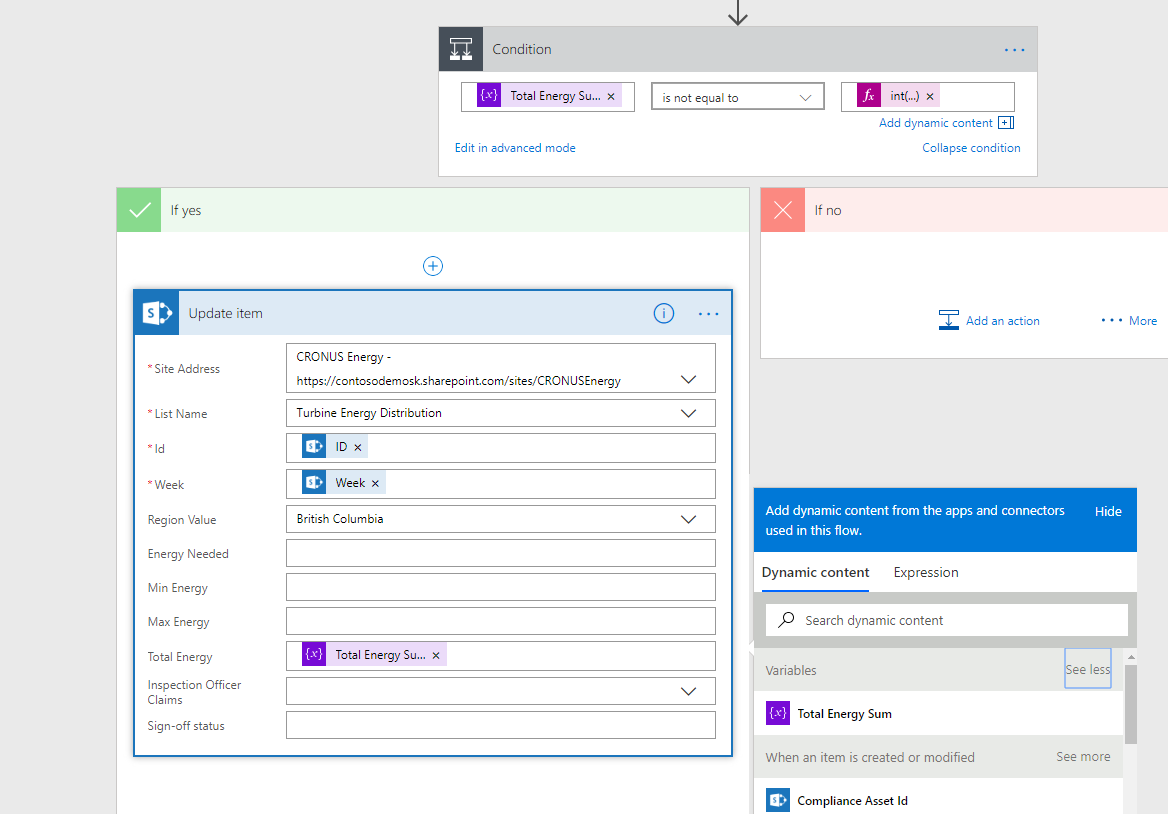1168x814 pixels.
Task: Switch to the Expression tab
Action: [x=925, y=572]
